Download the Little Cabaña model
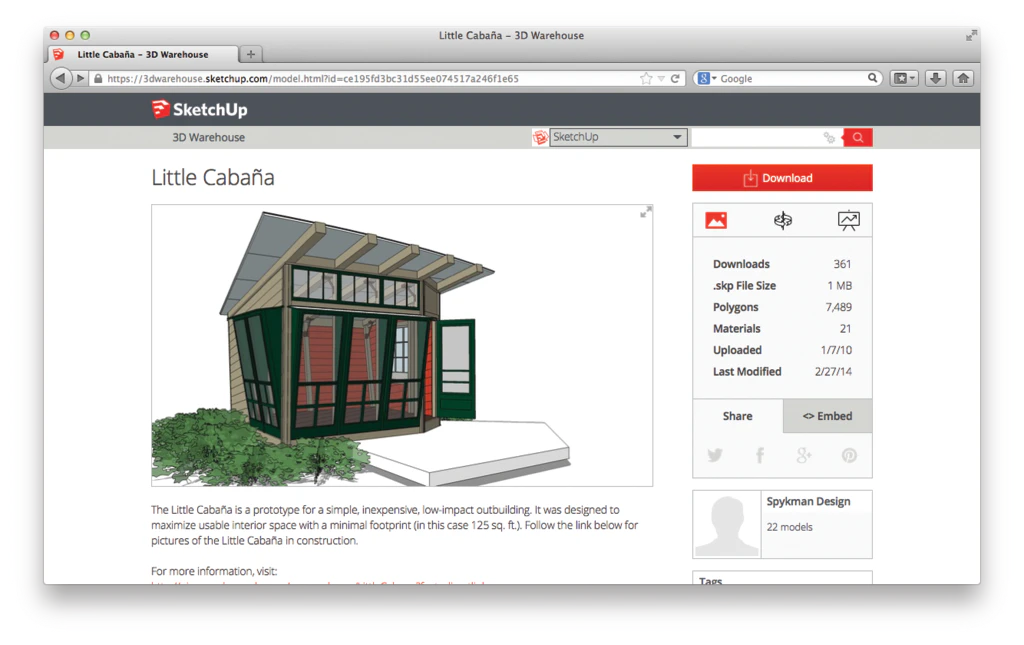Viewport: 1024px width, 645px height. point(782,178)
